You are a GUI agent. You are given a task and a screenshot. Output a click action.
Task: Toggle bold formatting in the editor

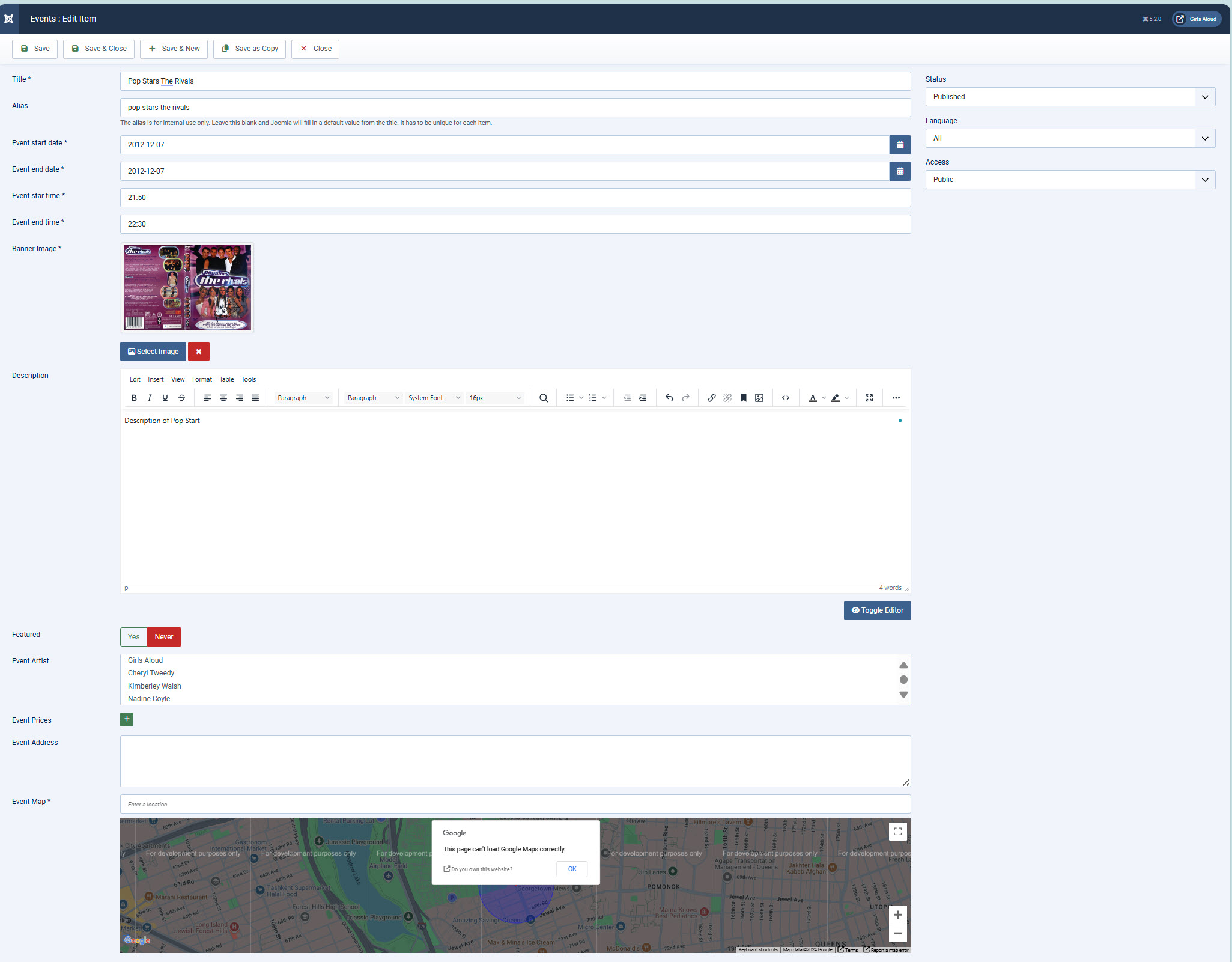click(x=134, y=398)
